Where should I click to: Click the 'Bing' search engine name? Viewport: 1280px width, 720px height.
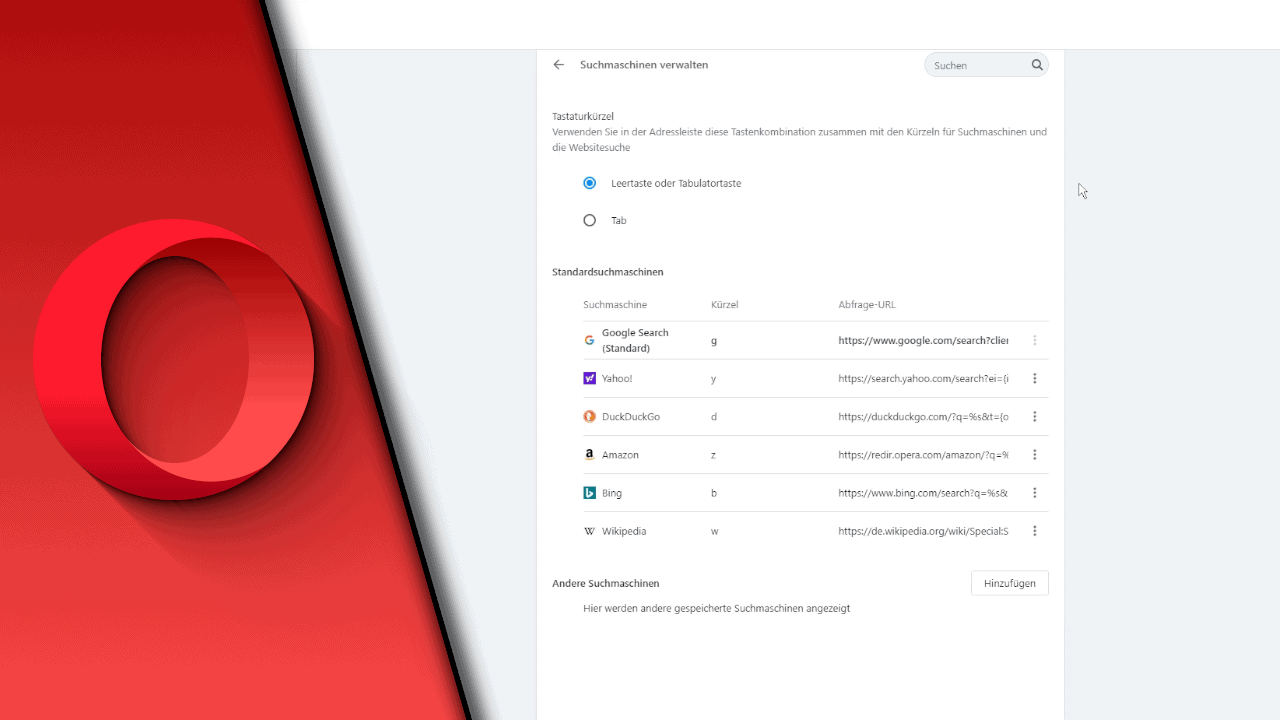(x=612, y=493)
